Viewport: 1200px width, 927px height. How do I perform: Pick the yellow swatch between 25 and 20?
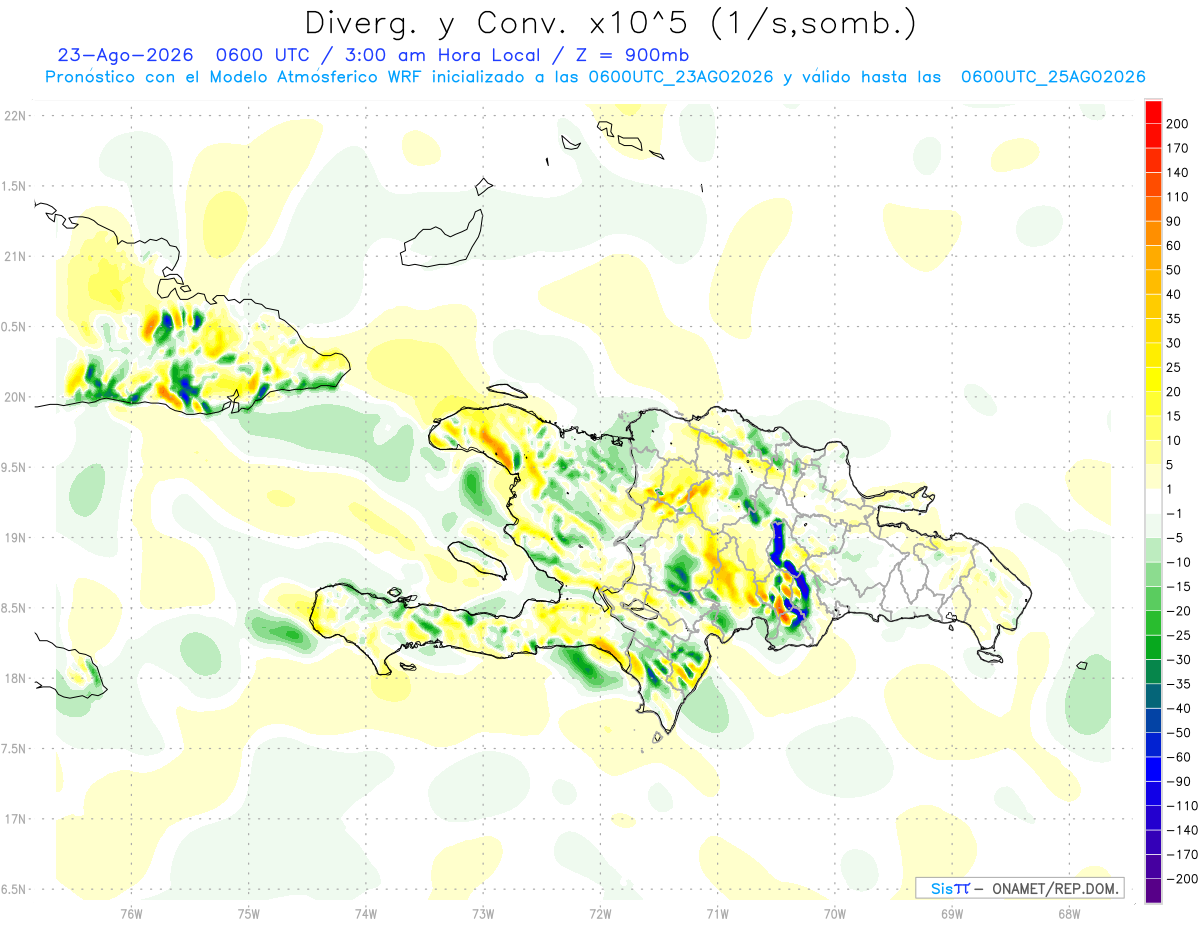[x=1153, y=380]
